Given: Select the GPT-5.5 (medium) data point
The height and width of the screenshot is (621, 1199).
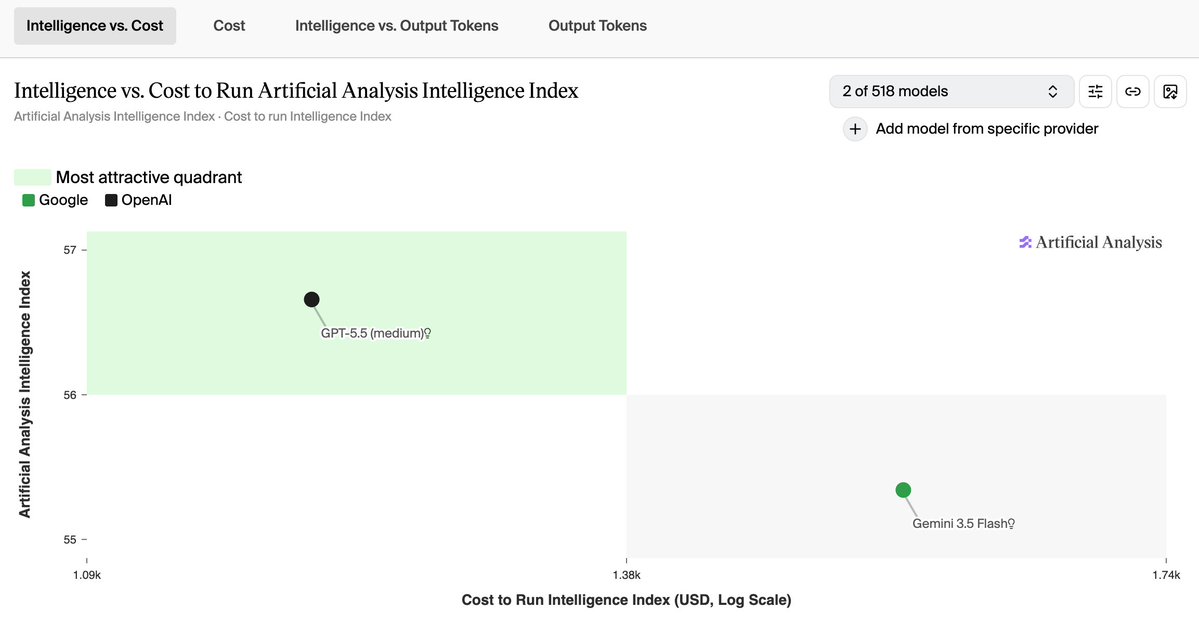Looking at the screenshot, I should pyautogui.click(x=311, y=299).
